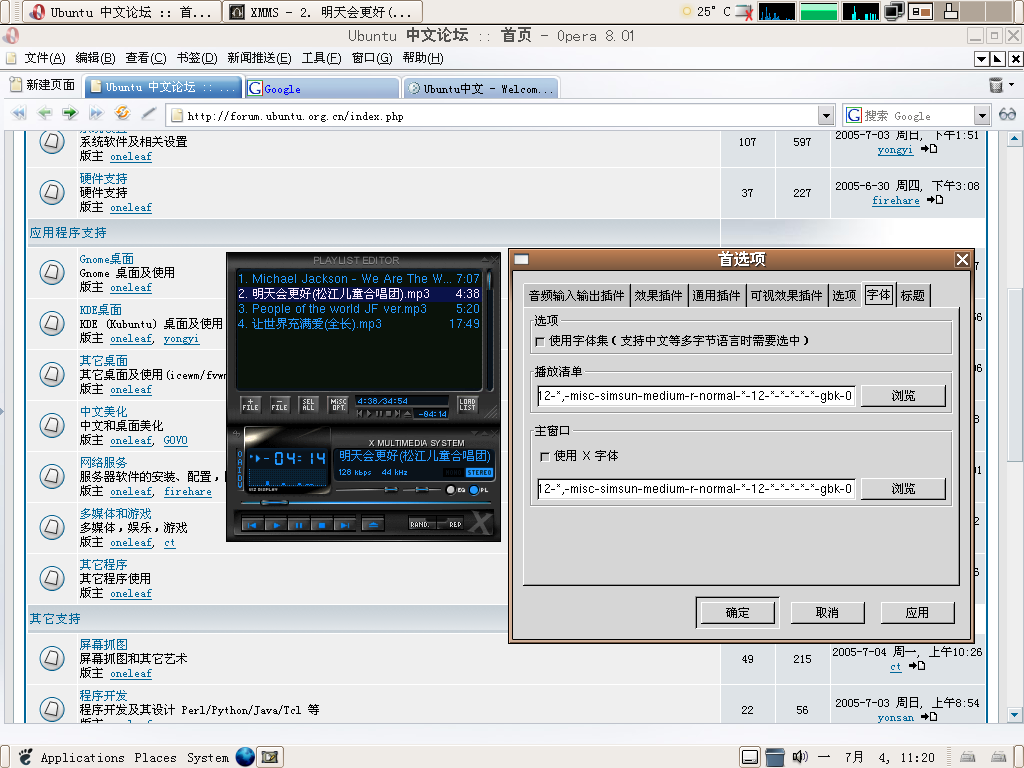Open the MISC OPT playlist menu
This screenshot has height=768, width=1024.
coord(338,405)
